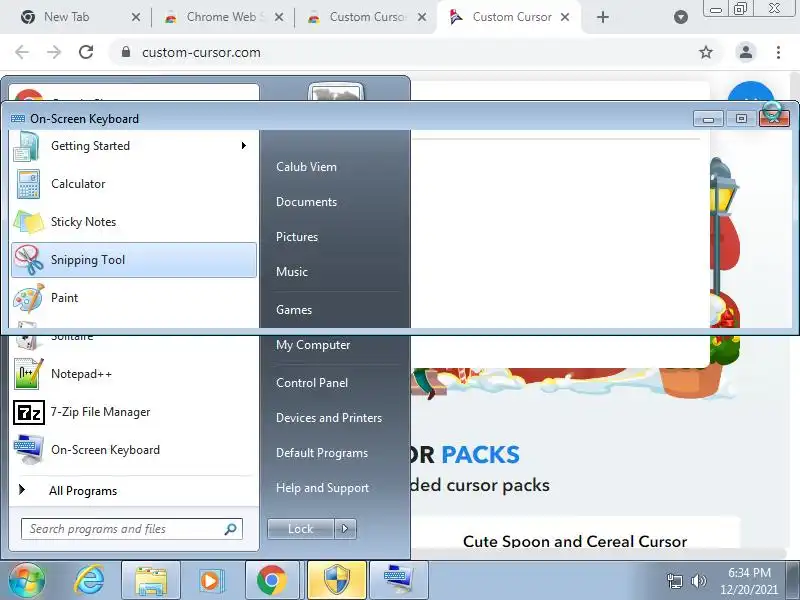Click the Sticky Notes icon
This screenshot has width=800, height=600.
coord(29,222)
